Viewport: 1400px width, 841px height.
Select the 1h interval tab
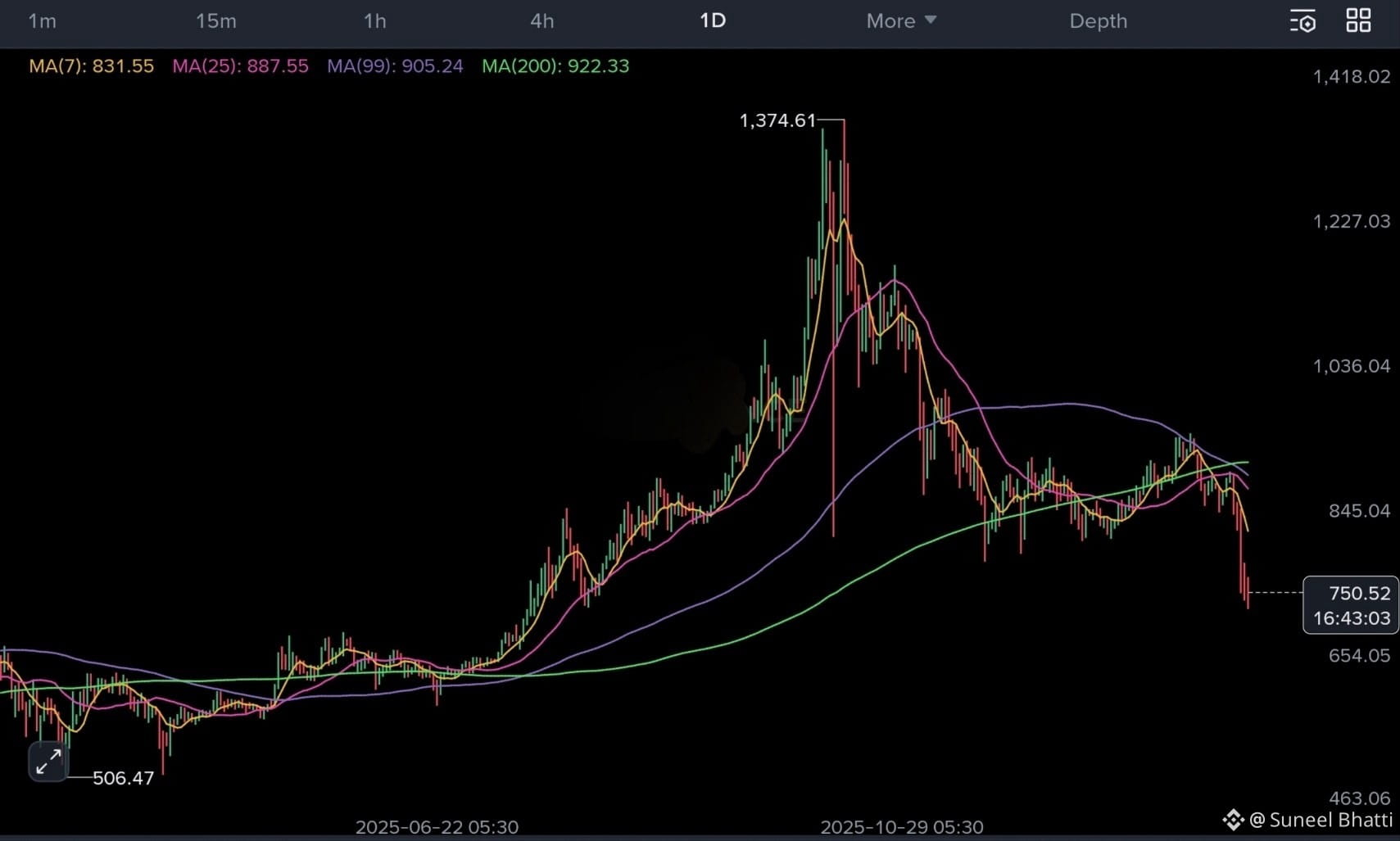375,21
